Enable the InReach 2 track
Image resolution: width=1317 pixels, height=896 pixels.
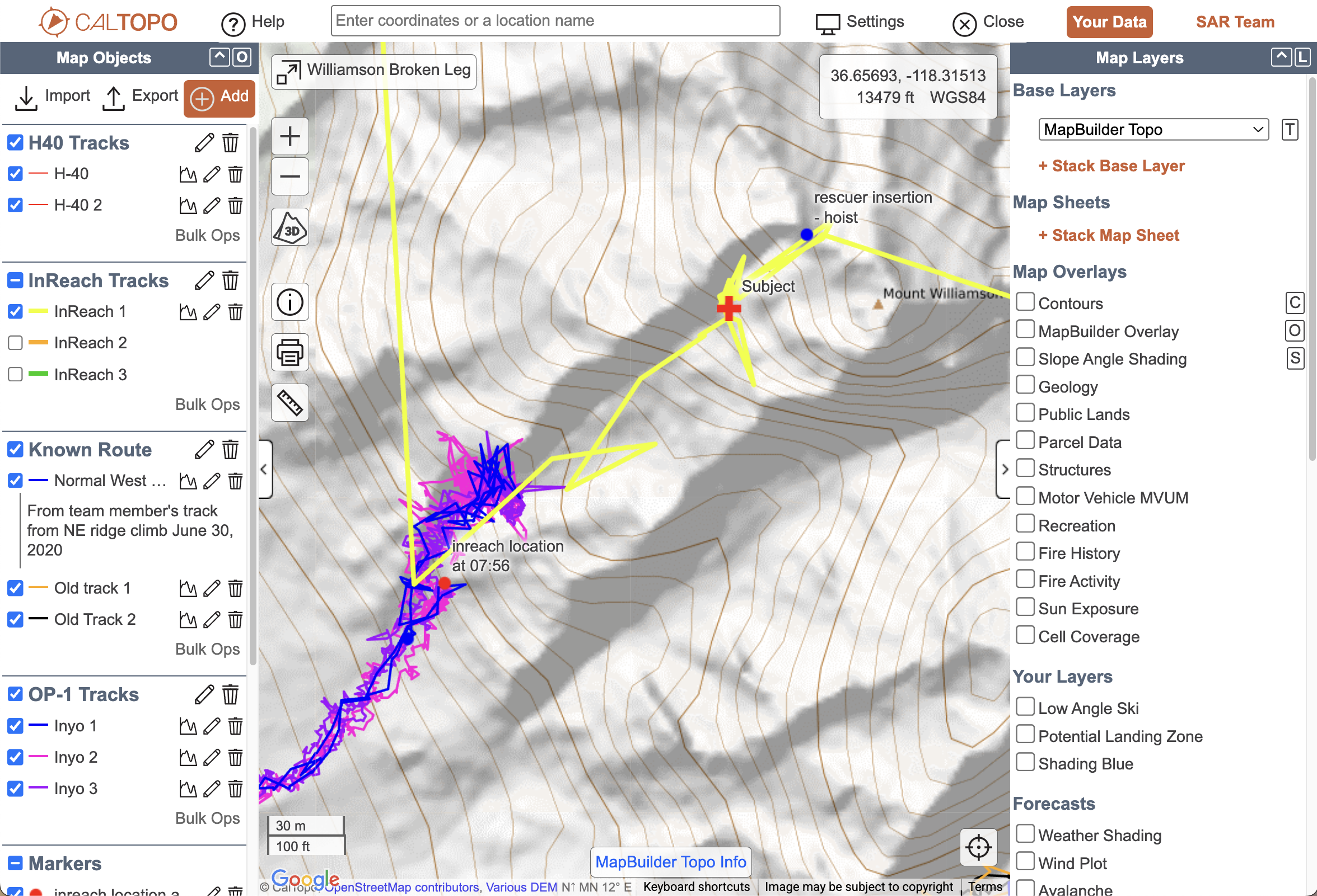15,342
